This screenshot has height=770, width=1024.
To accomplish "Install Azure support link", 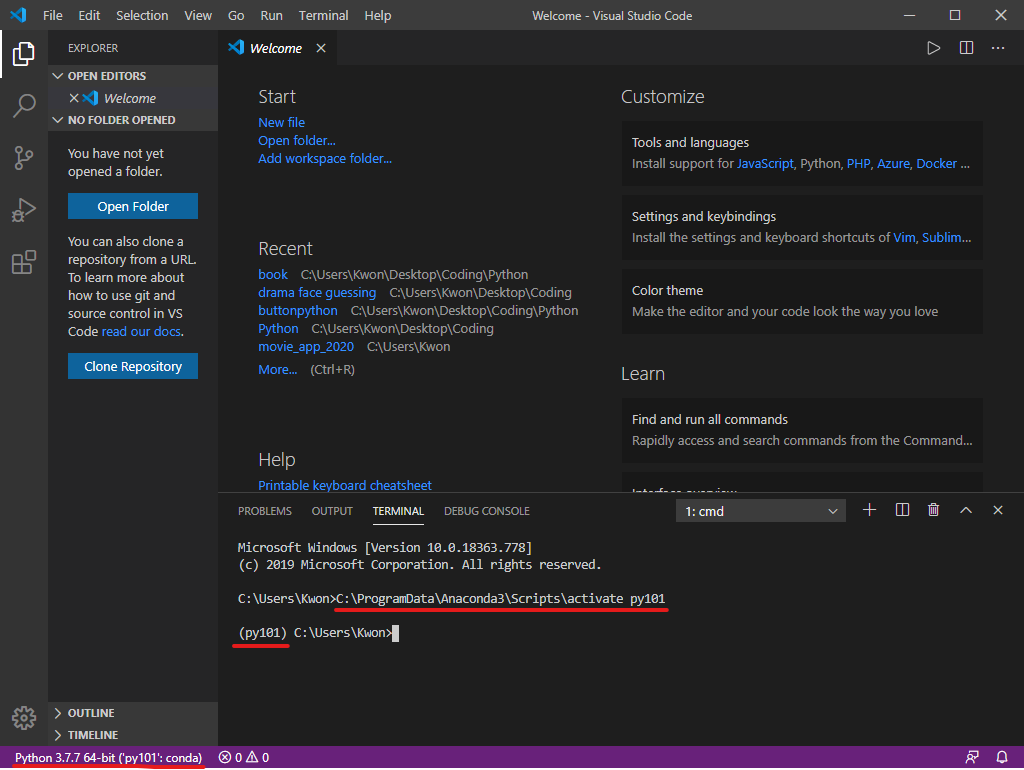I will point(893,163).
